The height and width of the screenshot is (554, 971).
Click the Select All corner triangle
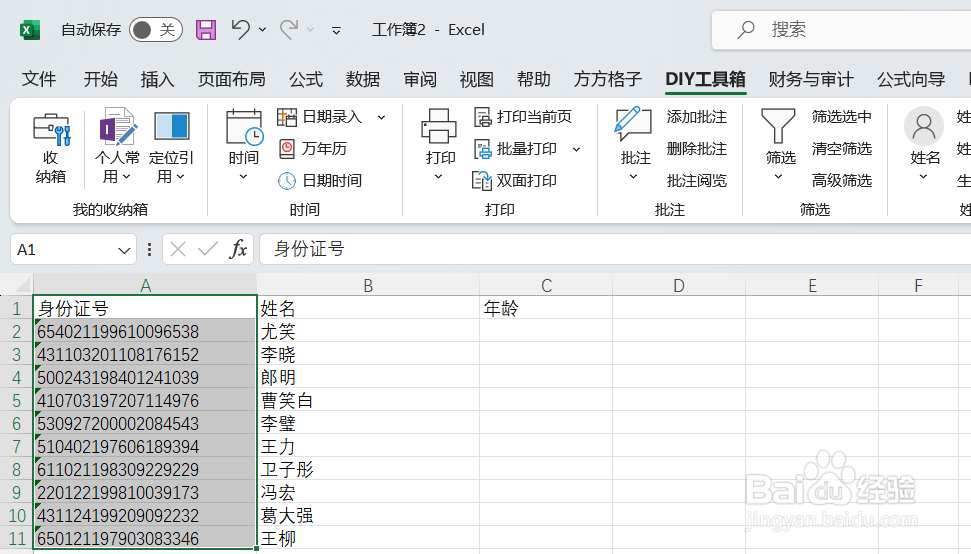click(x=22, y=285)
